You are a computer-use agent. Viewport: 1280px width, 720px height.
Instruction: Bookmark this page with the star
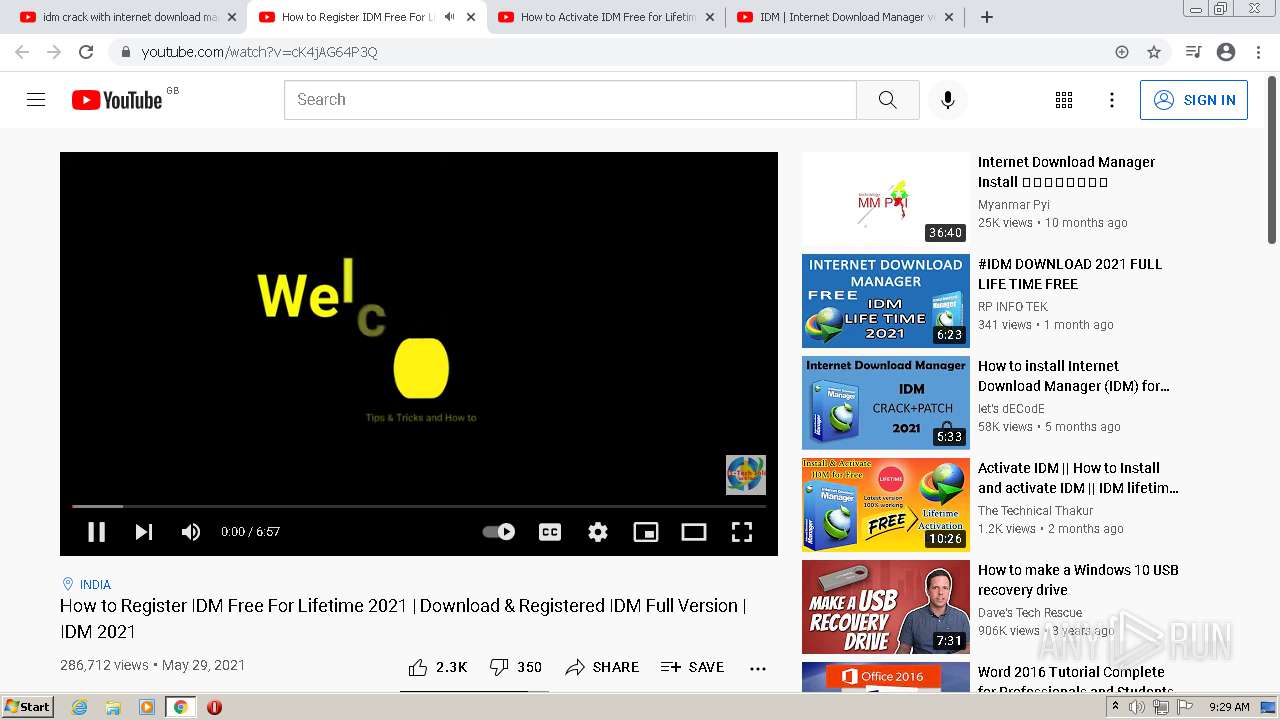click(1154, 52)
